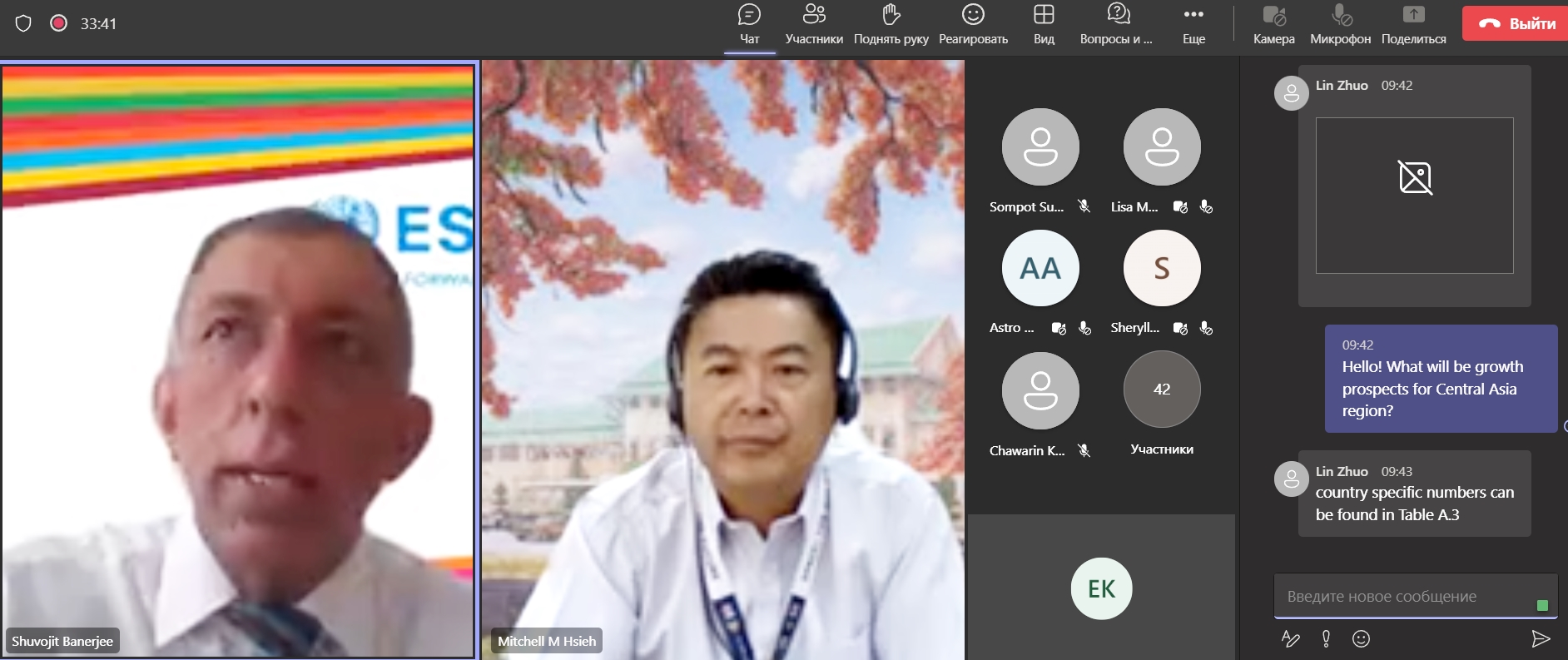The height and width of the screenshot is (660, 1568).
Task: Click Lisa M... microphone icon
Action: 1206,207
